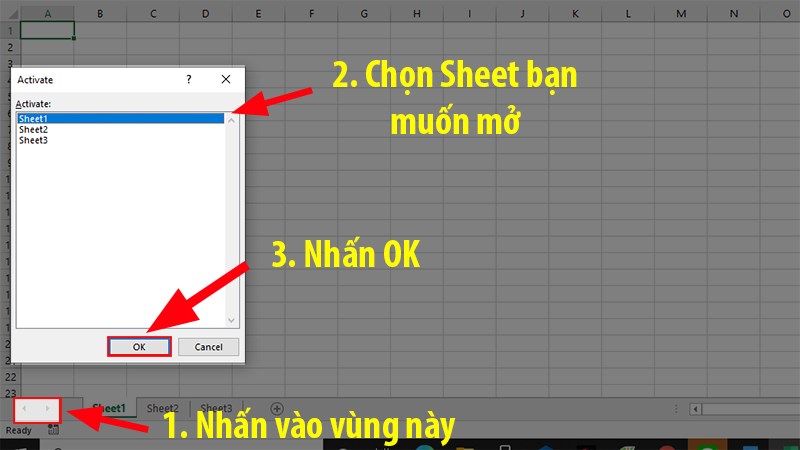Click the macro record icon in status bar
The width and height of the screenshot is (800, 450).
pos(53,430)
